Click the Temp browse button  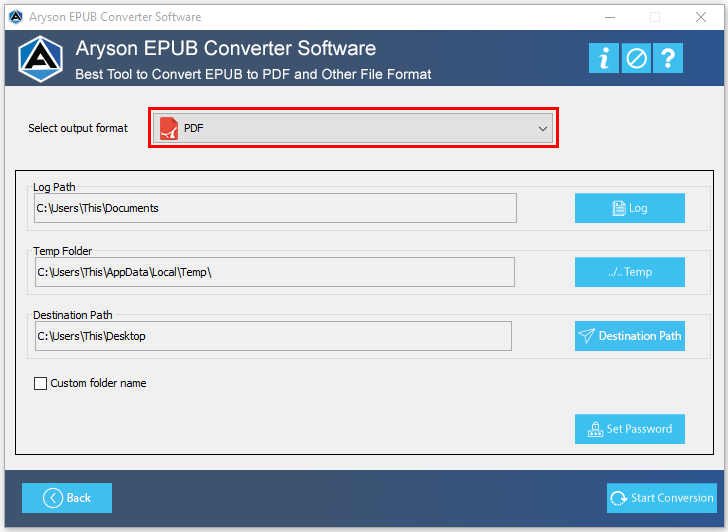(630, 272)
